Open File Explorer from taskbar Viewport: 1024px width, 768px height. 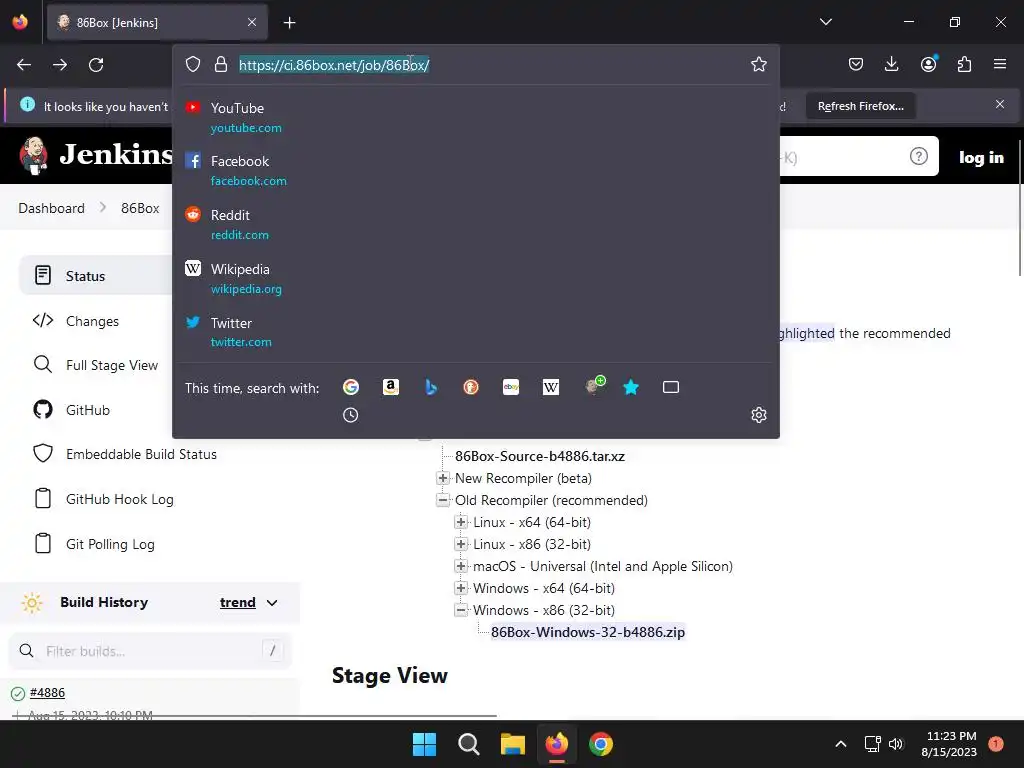[513, 744]
